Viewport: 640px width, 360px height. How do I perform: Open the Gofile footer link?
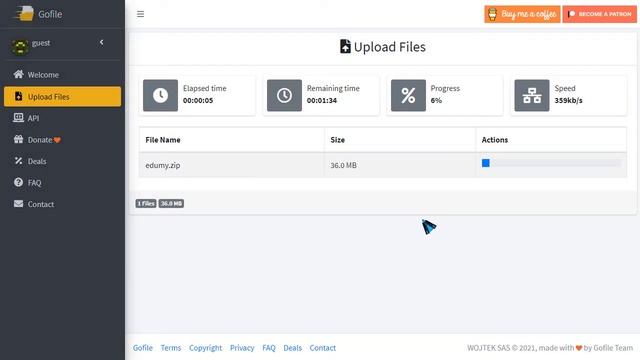click(x=142, y=348)
